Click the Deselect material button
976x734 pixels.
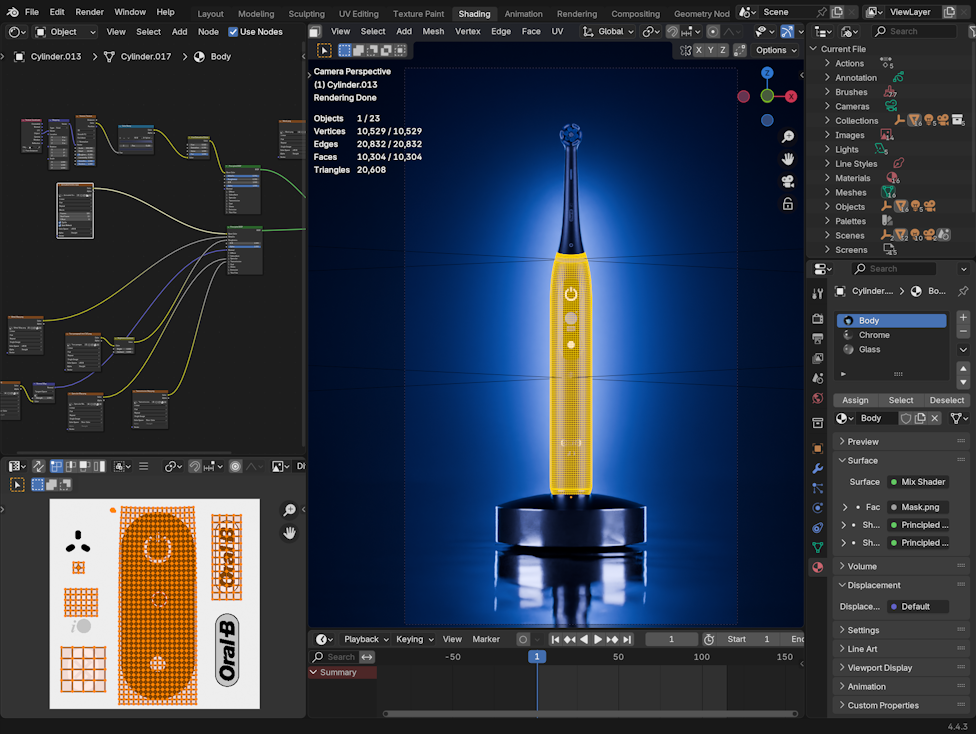point(946,400)
